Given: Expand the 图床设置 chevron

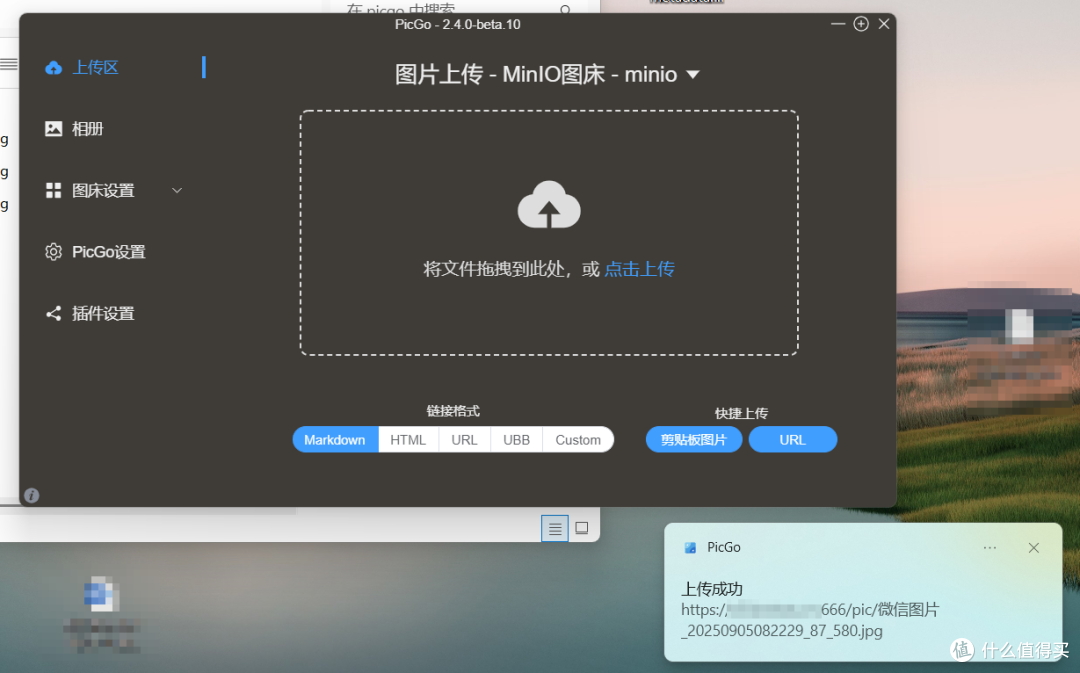Looking at the screenshot, I should coord(177,190).
